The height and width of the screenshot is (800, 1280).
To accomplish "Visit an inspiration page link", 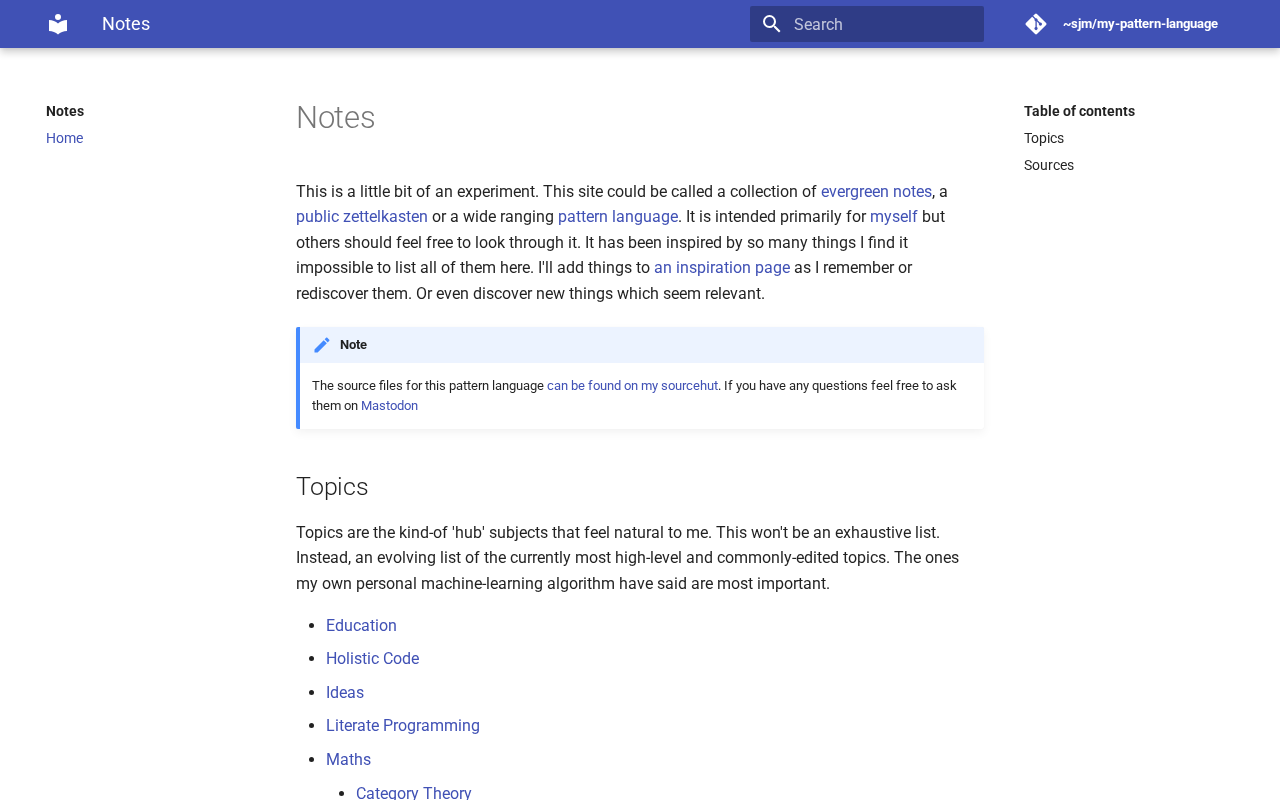I will pyautogui.click(x=722, y=268).
